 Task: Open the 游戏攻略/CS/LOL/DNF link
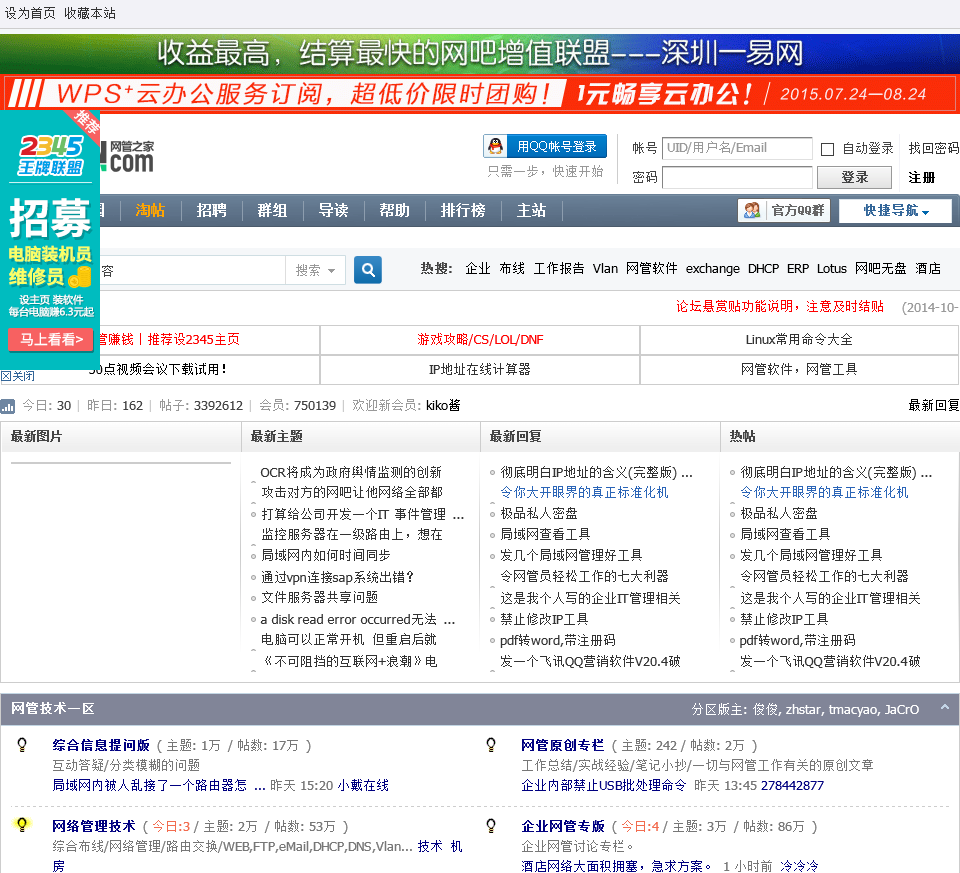[x=480, y=340]
